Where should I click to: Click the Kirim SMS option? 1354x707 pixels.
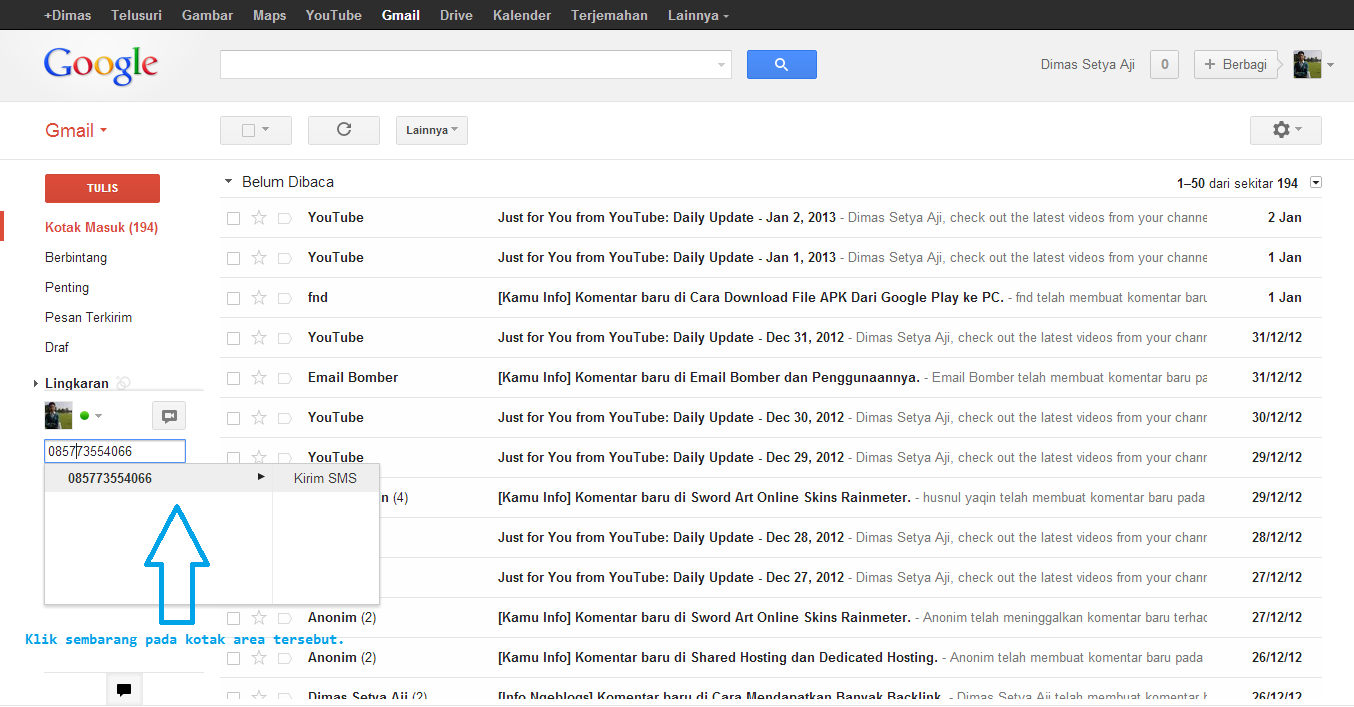pos(325,478)
